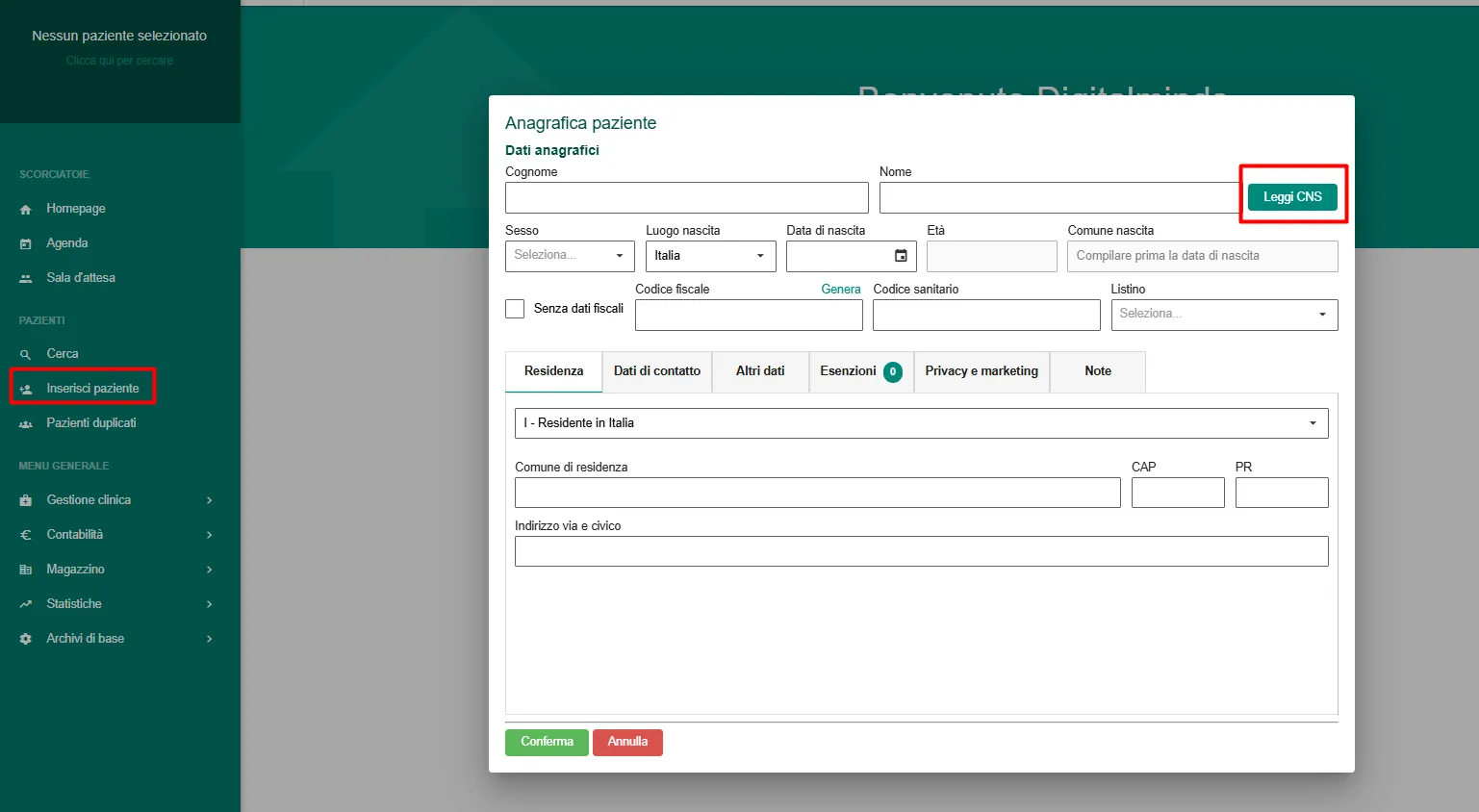The height and width of the screenshot is (812, 1479).
Task: Click the Pazienti duplicati group icon
Action: [x=26, y=423]
